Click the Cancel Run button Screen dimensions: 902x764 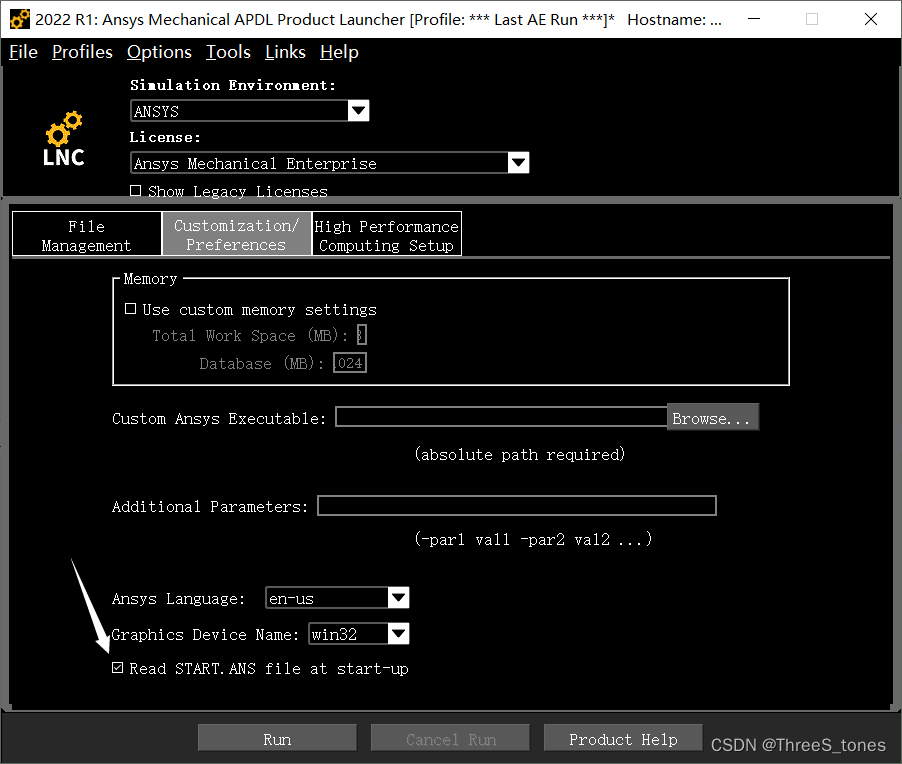tap(450, 739)
